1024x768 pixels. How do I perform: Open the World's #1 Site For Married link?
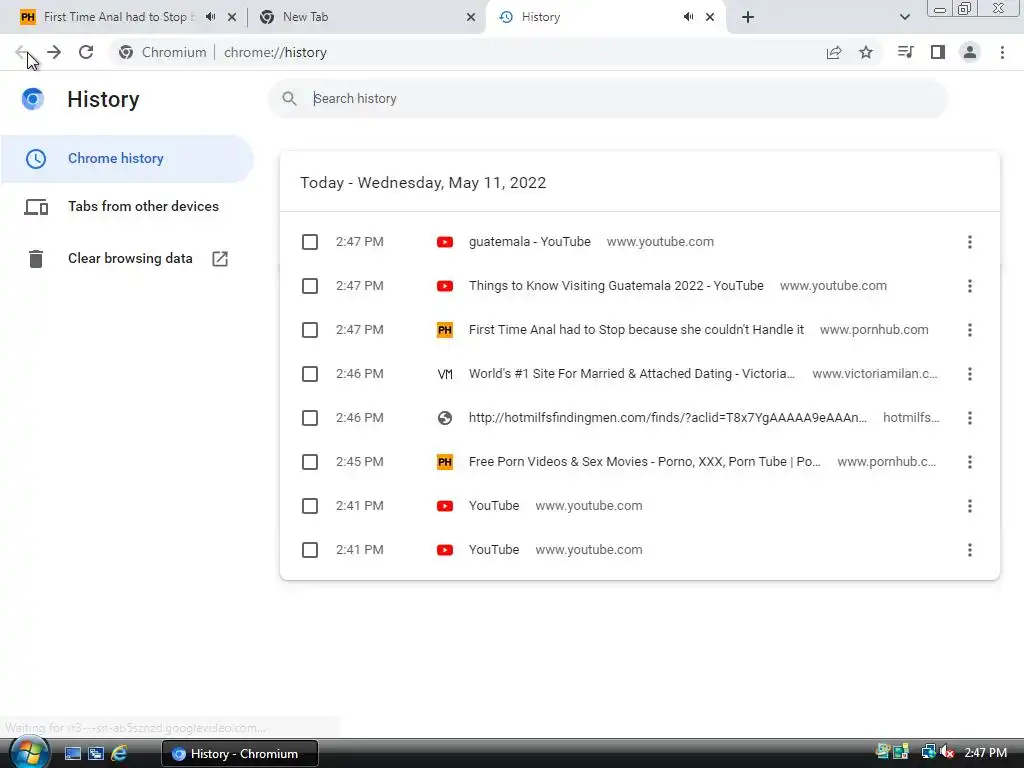(632, 374)
